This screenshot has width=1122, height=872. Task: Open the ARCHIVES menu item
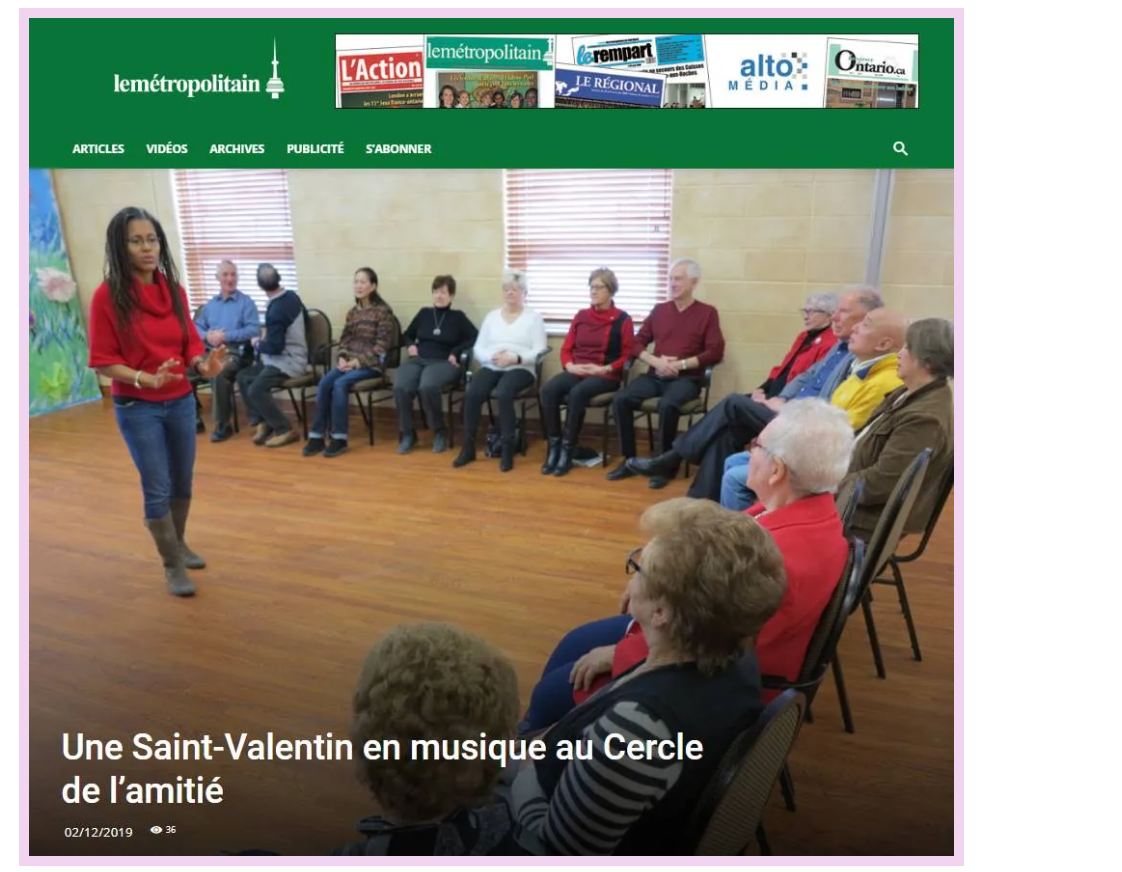click(237, 149)
